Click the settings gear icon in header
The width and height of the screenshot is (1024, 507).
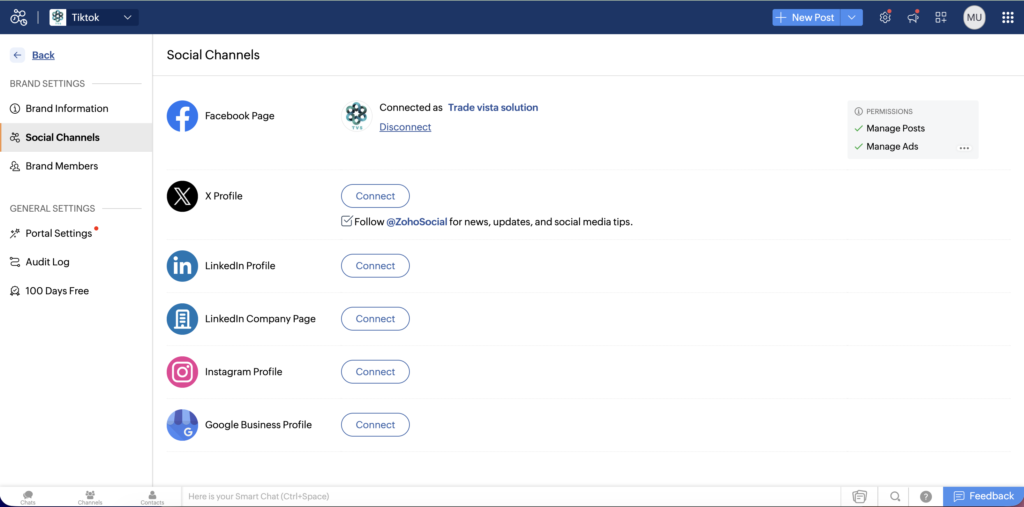tap(885, 17)
